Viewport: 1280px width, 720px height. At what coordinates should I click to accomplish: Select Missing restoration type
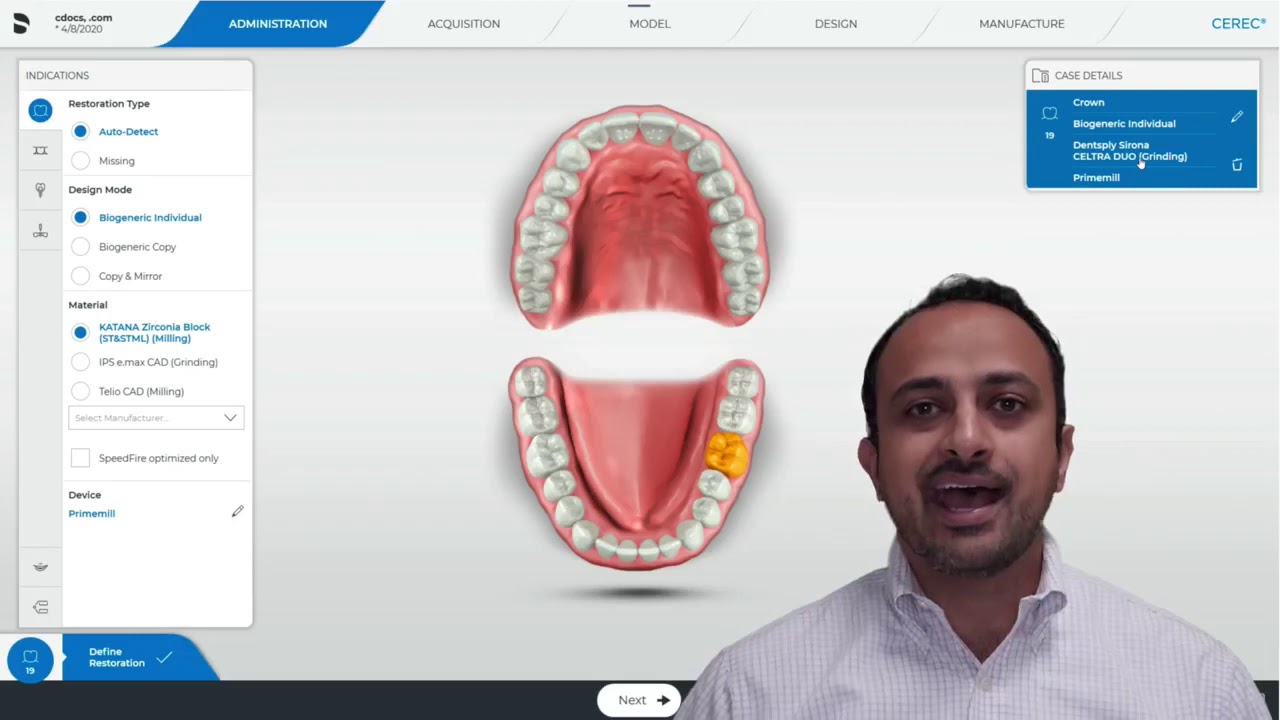click(80, 160)
